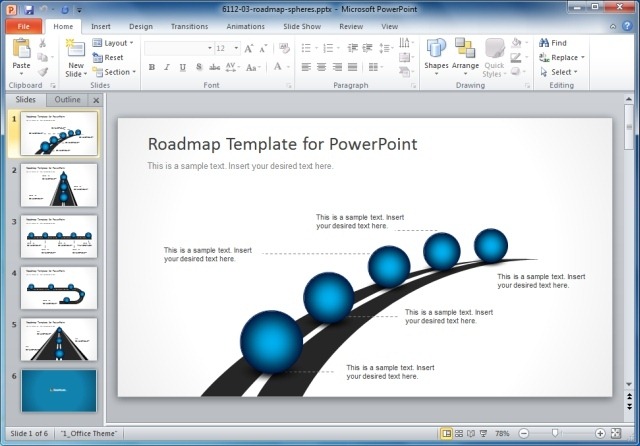The width and height of the screenshot is (640, 446).
Task: Click the Quick Styles icon
Action: tap(494, 48)
